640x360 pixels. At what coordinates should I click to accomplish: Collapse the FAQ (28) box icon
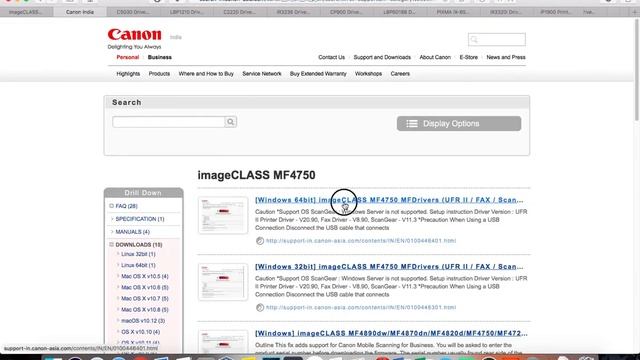tap(111, 206)
